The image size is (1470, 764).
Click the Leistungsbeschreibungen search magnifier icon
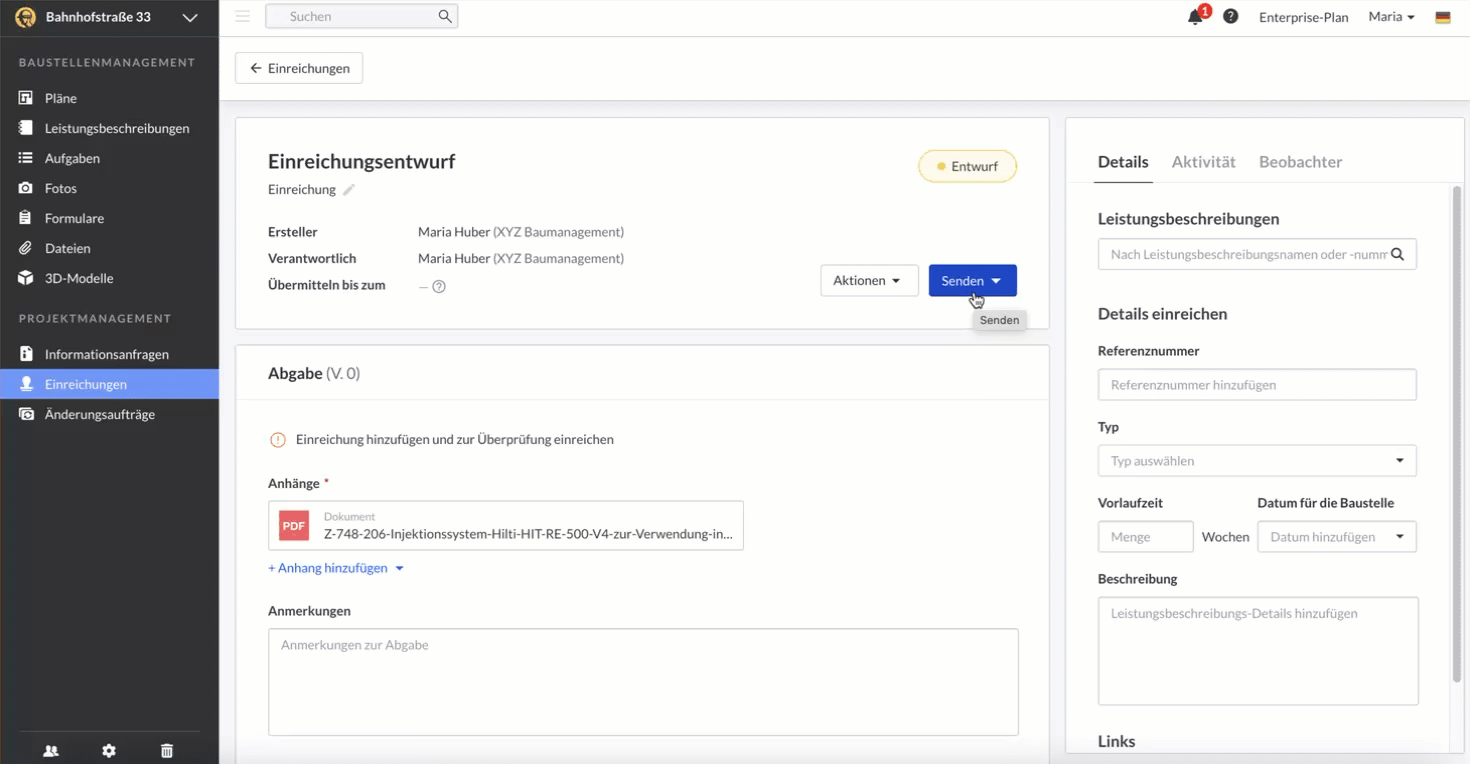click(x=1397, y=254)
